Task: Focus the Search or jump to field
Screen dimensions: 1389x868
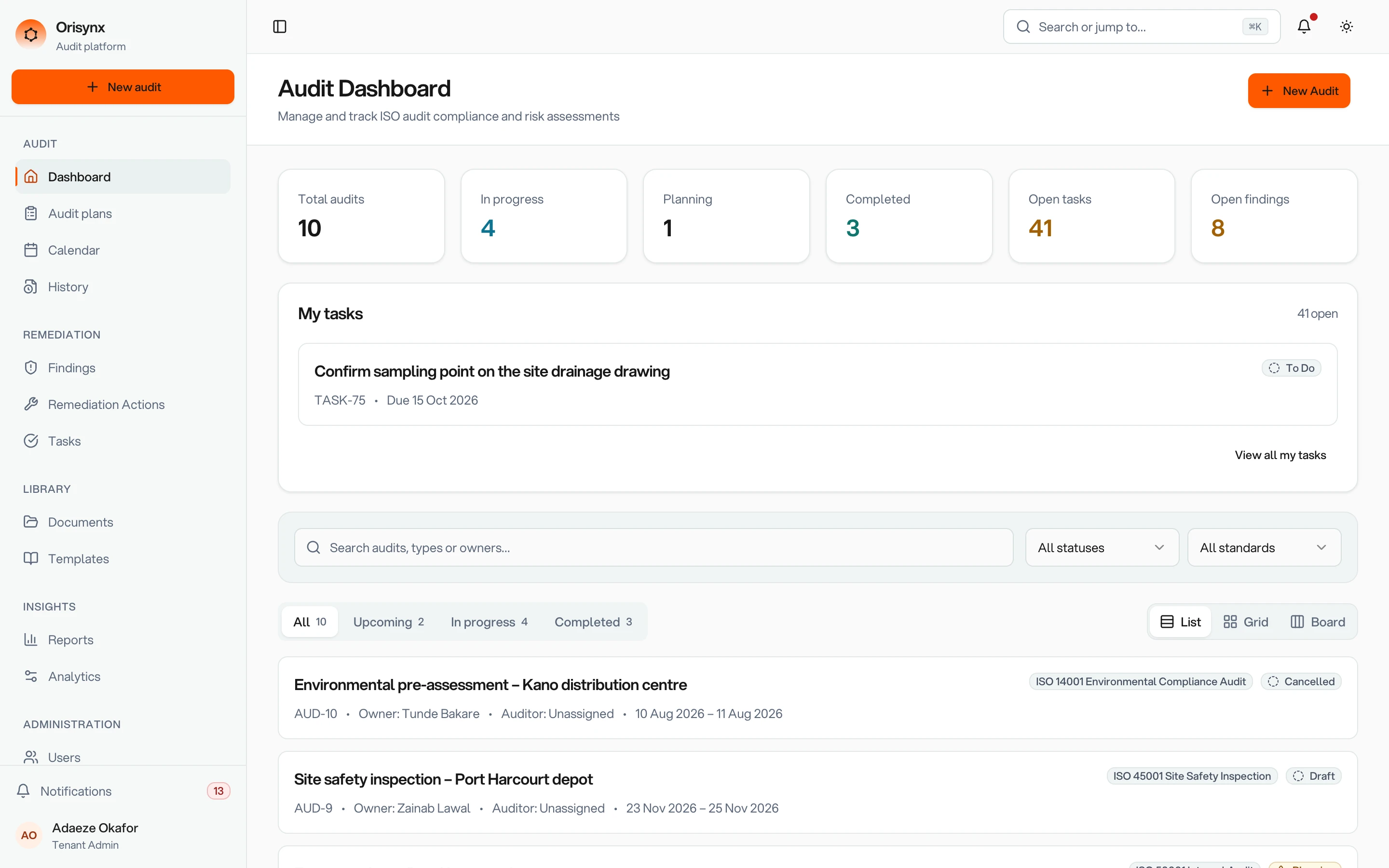Action: 1142,27
